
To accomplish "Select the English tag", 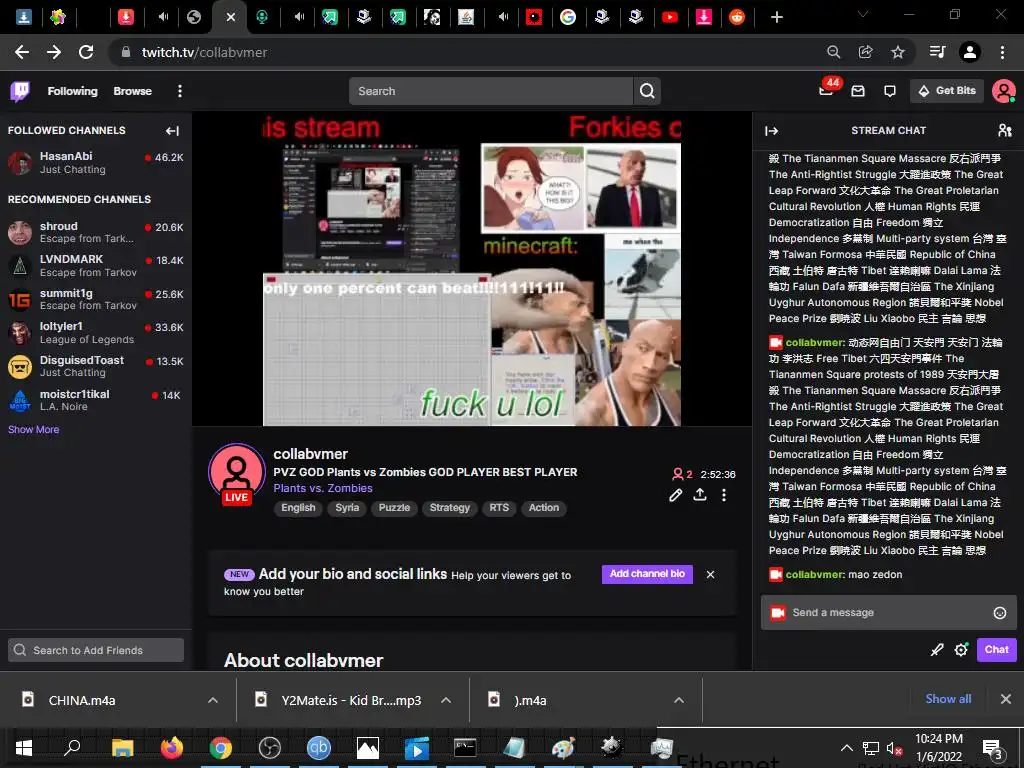I will [x=298, y=508].
